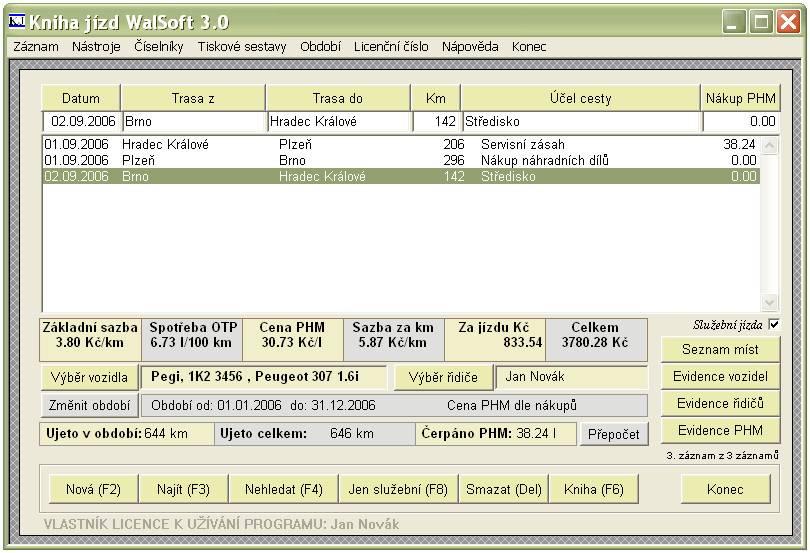The image size is (810, 553).
Task: Open Evidence vozidel
Action: (720, 376)
